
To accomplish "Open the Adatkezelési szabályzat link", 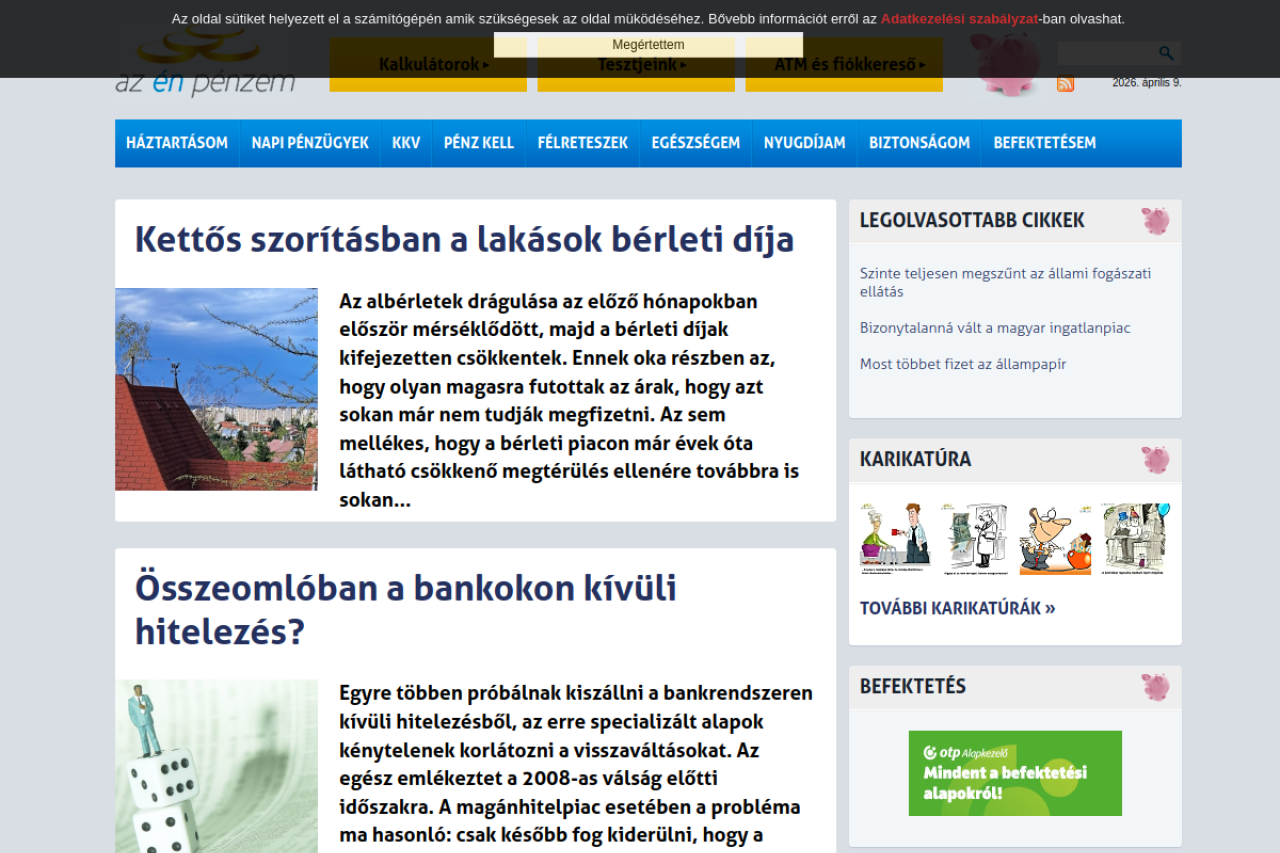I will click(x=959, y=19).
